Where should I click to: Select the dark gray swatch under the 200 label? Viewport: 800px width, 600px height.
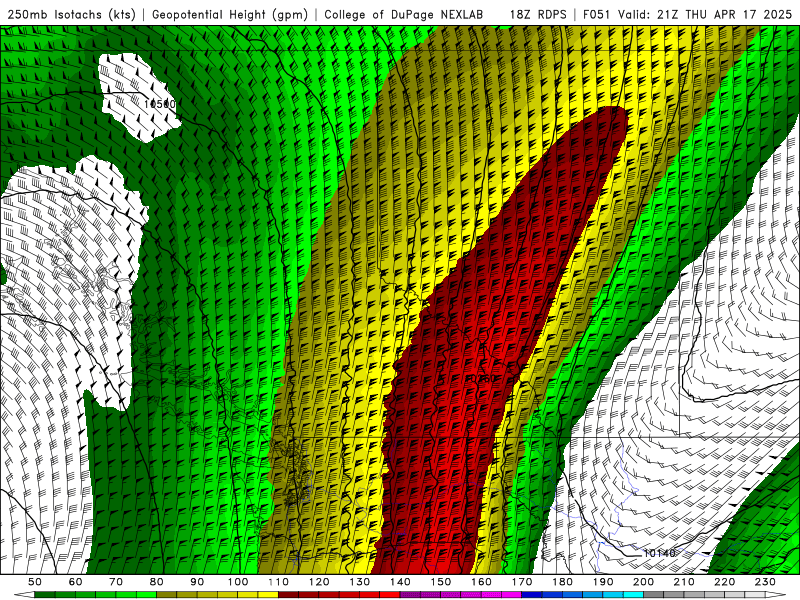(654, 595)
